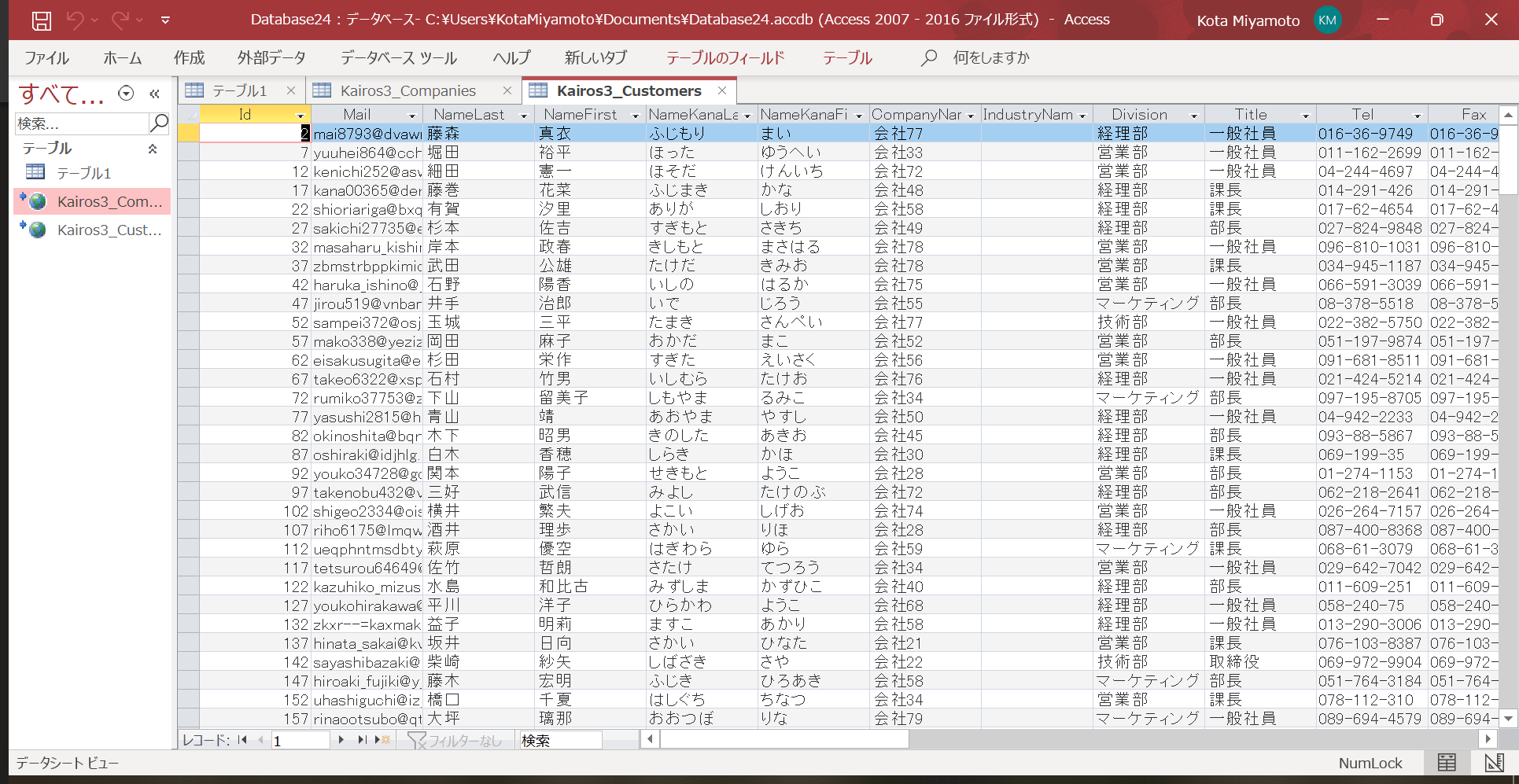Switch to Datasheet view status bar icon

coord(1447,762)
